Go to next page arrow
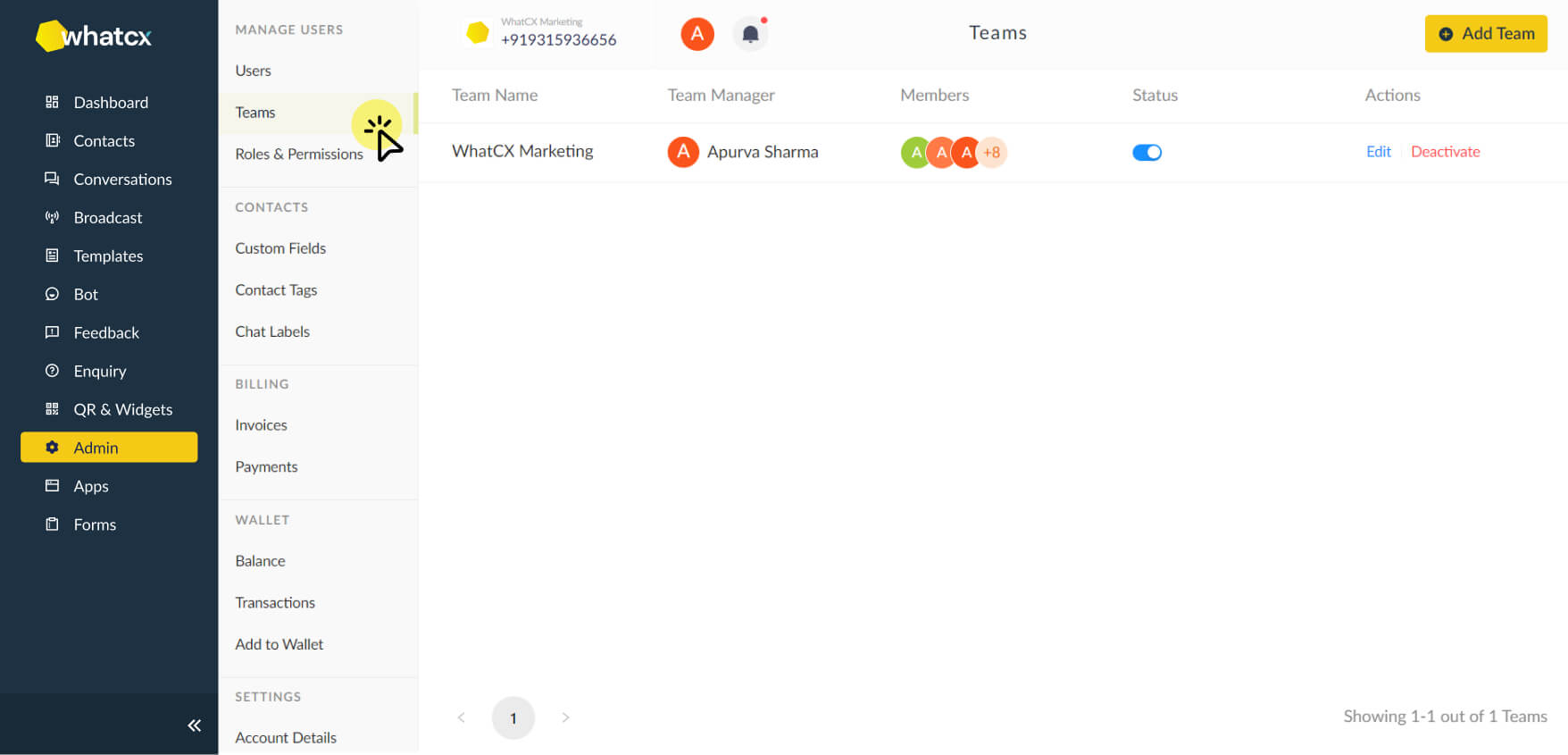 (565, 717)
